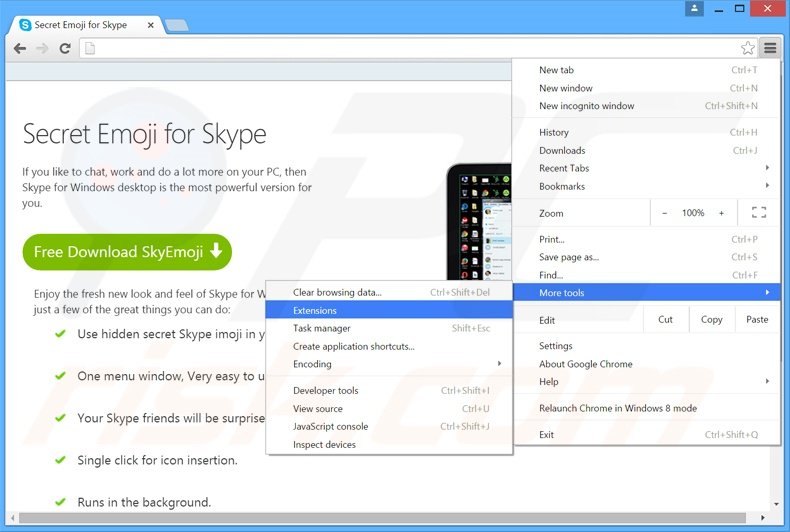
Task: Close the Secret Emoji for Skype tab
Action: click(150, 25)
